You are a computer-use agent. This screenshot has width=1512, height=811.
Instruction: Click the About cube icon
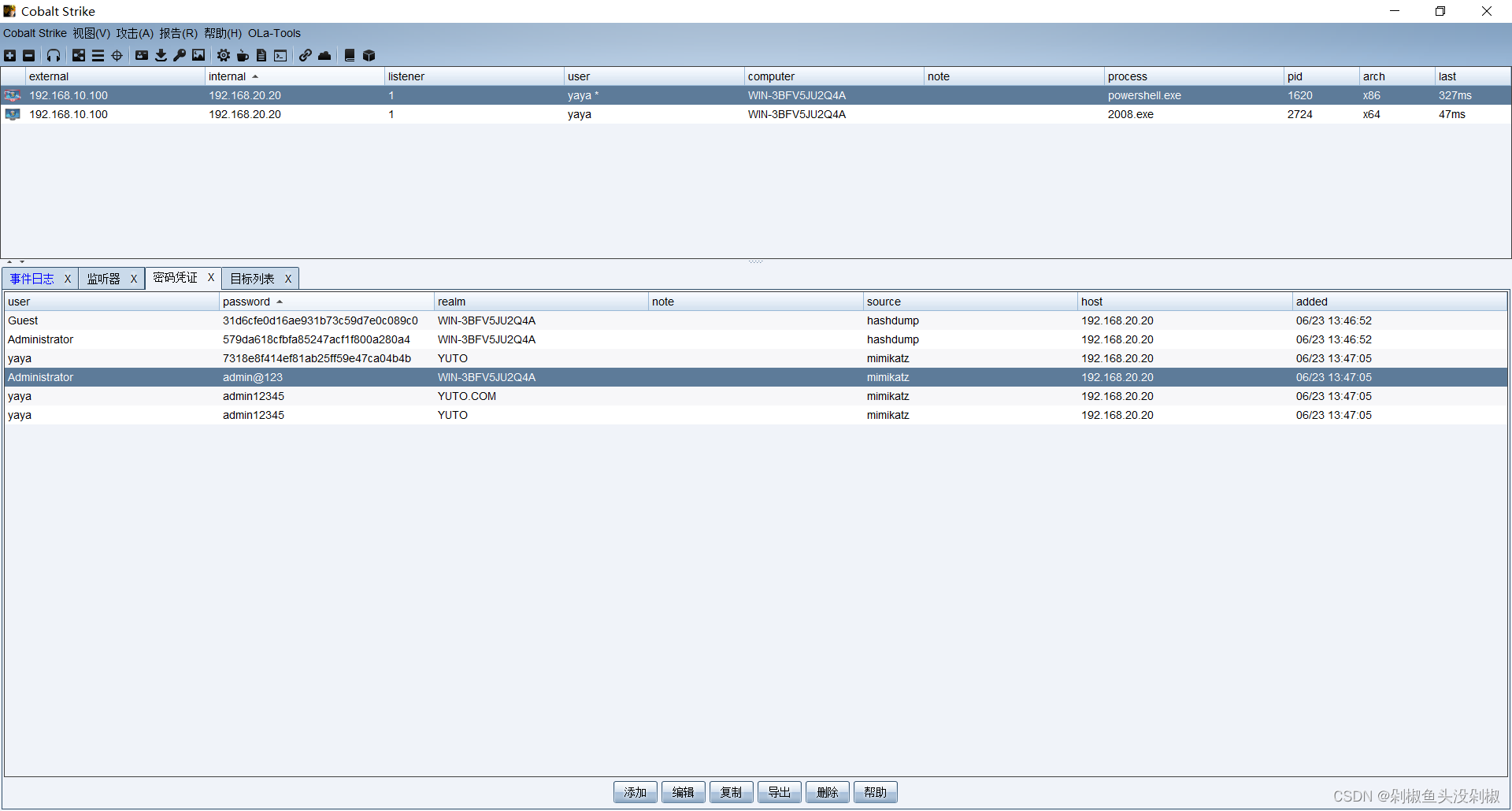tap(369, 55)
